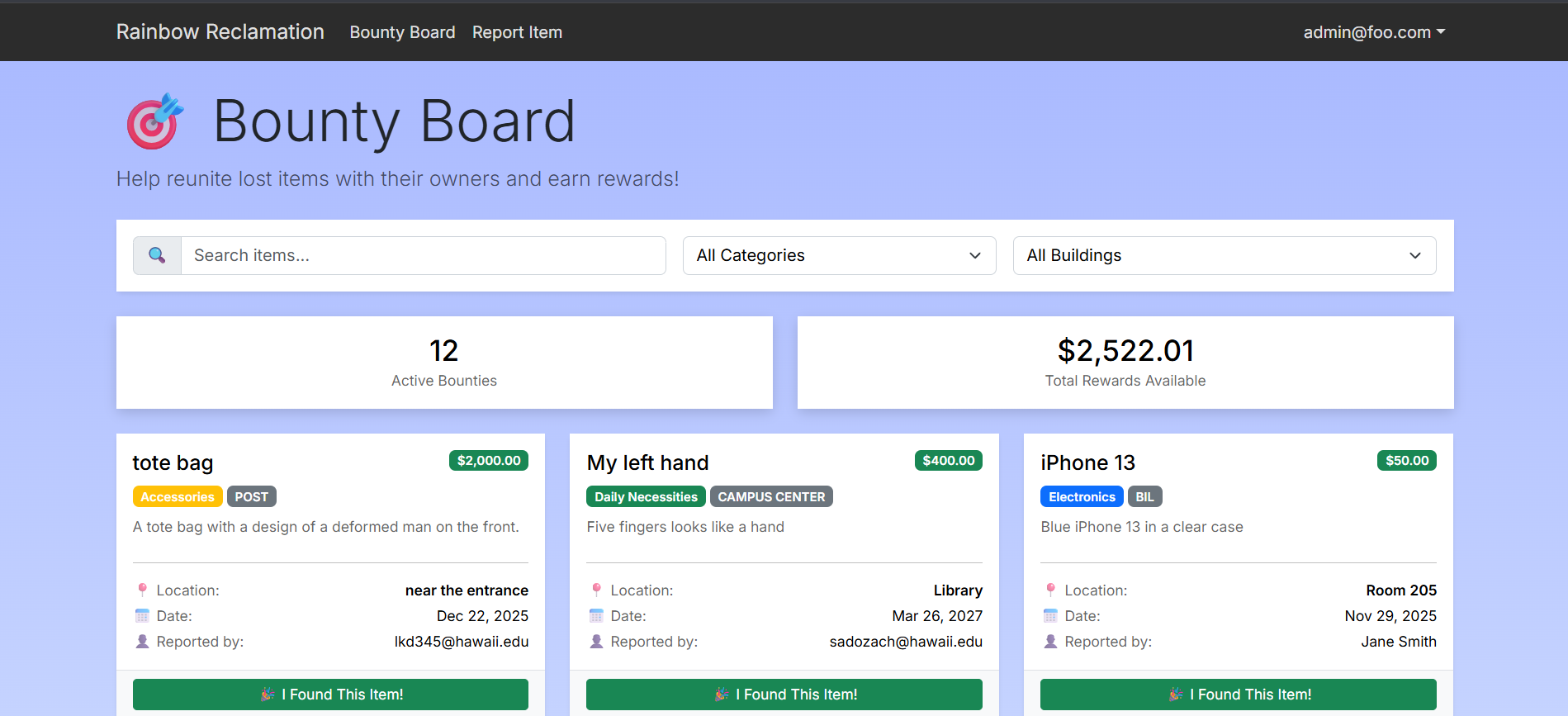The width and height of the screenshot is (1568, 716).
Task: Click the magnifying glass search icon
Action: pos(157,255)
